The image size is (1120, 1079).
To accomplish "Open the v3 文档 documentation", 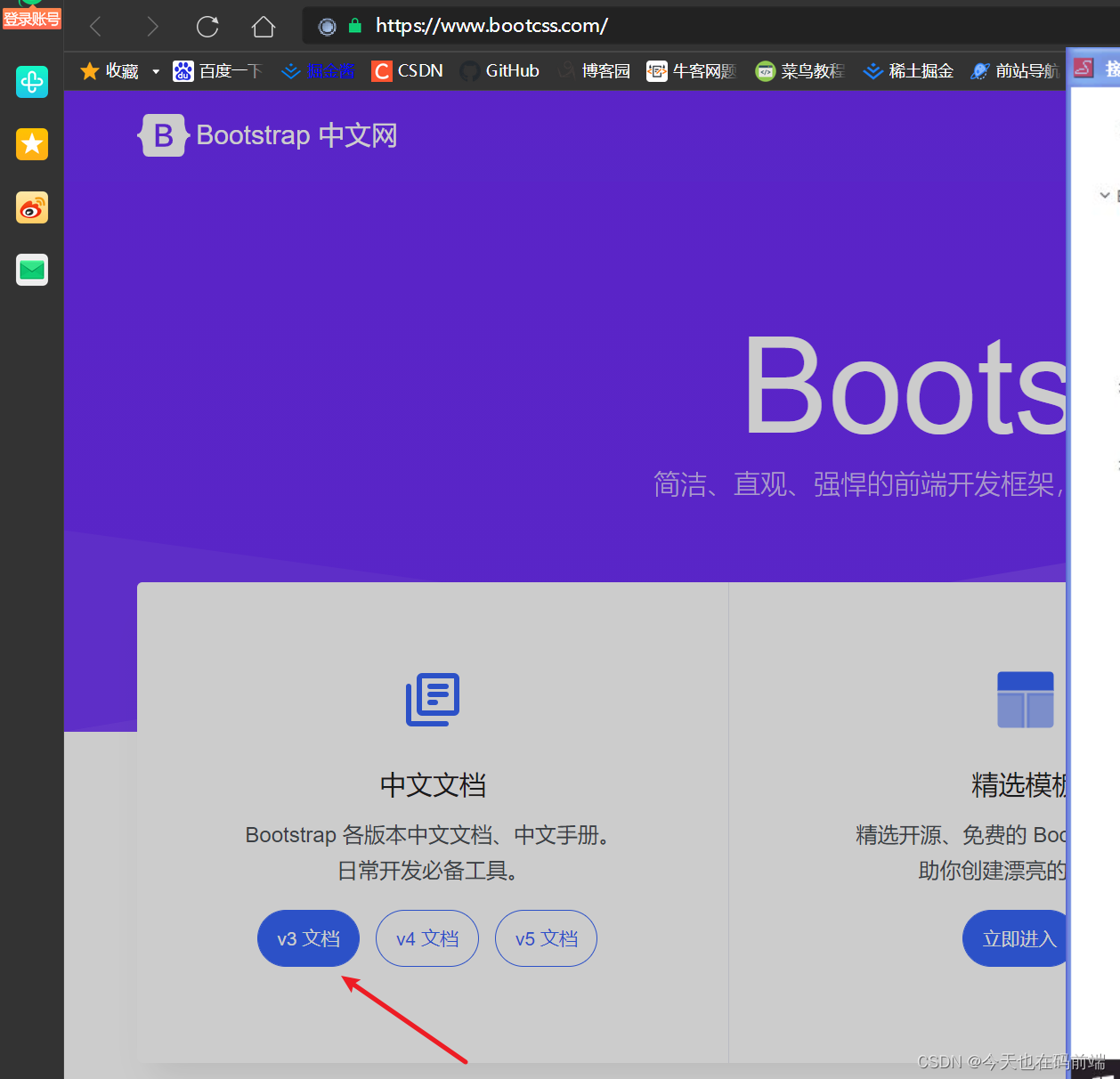I will [x=308, y=937].
